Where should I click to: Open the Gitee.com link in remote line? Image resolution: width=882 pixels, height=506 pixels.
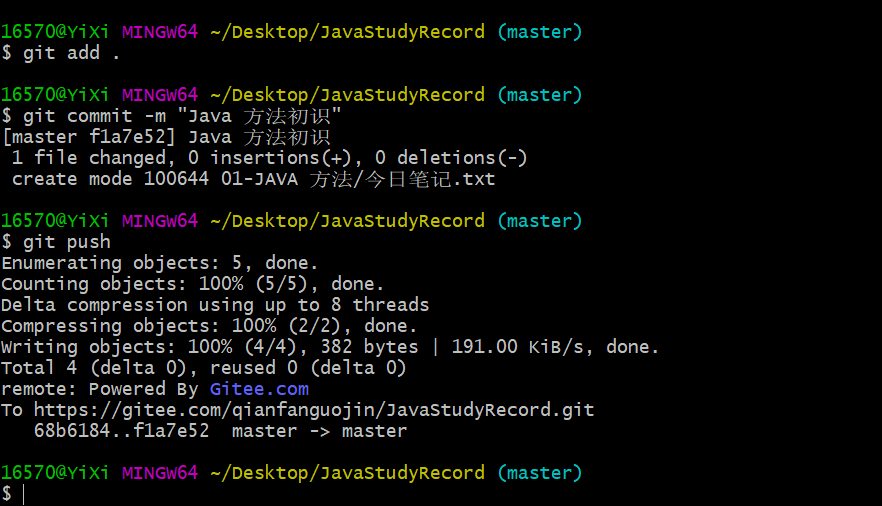(x=259, y=389)
